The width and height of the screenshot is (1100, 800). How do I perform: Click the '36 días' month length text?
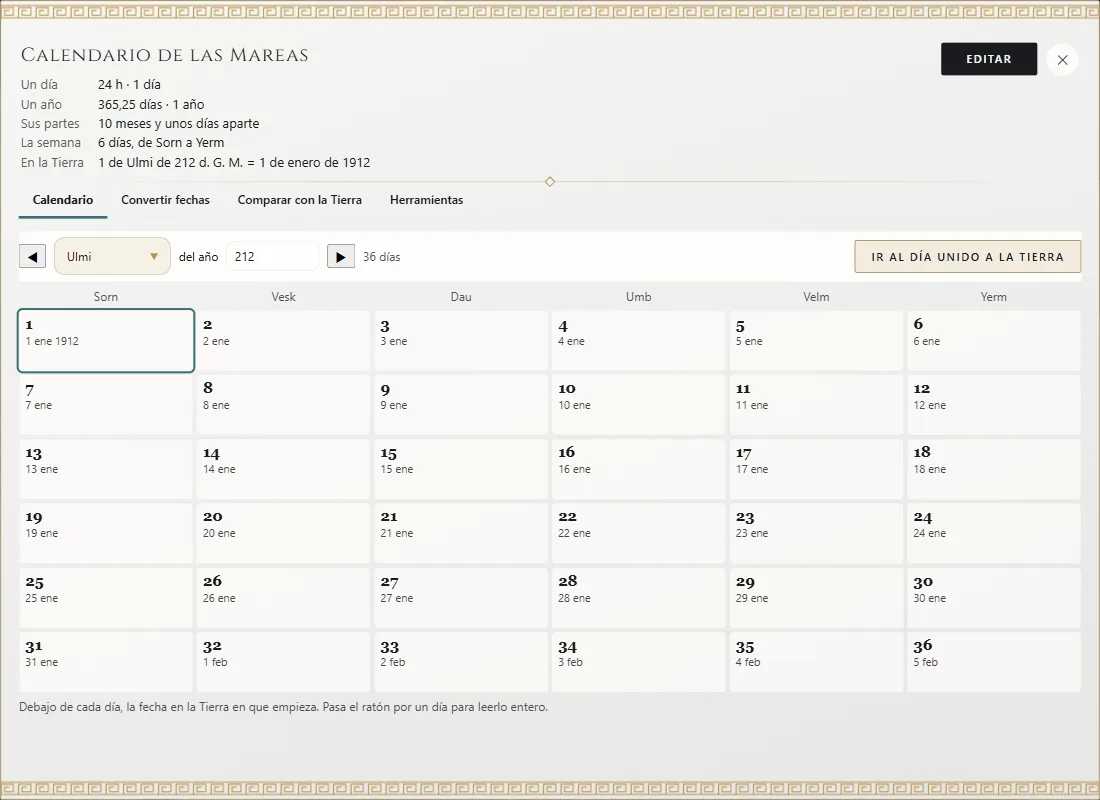[x=382, y=257]
